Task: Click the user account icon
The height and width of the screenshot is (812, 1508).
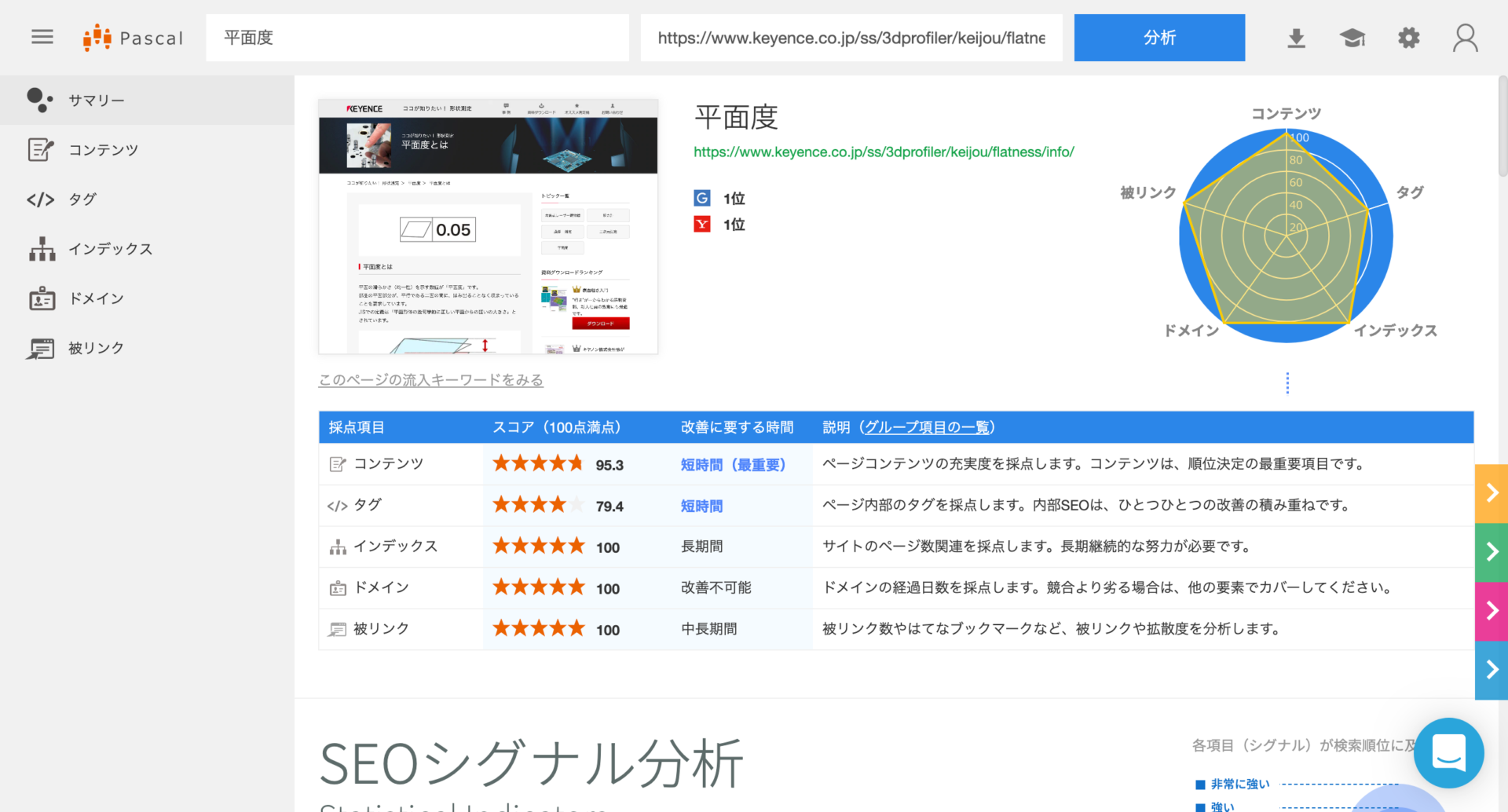Action: point(1465,38)
